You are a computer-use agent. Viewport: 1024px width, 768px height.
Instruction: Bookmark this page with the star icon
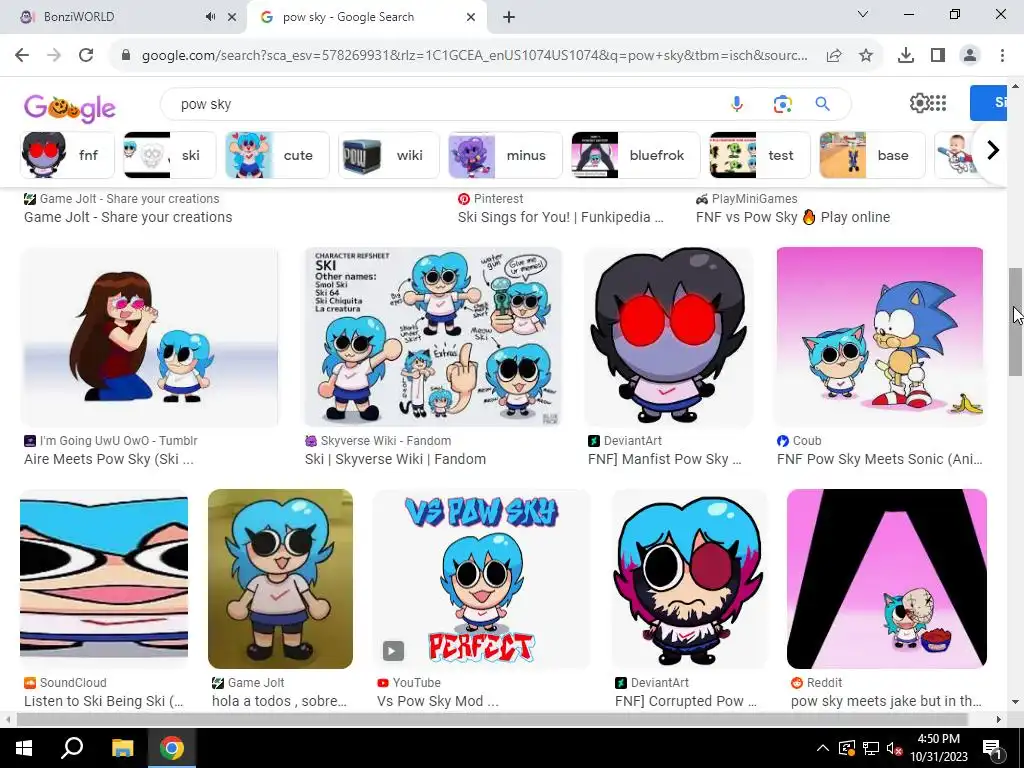(866, 56)
